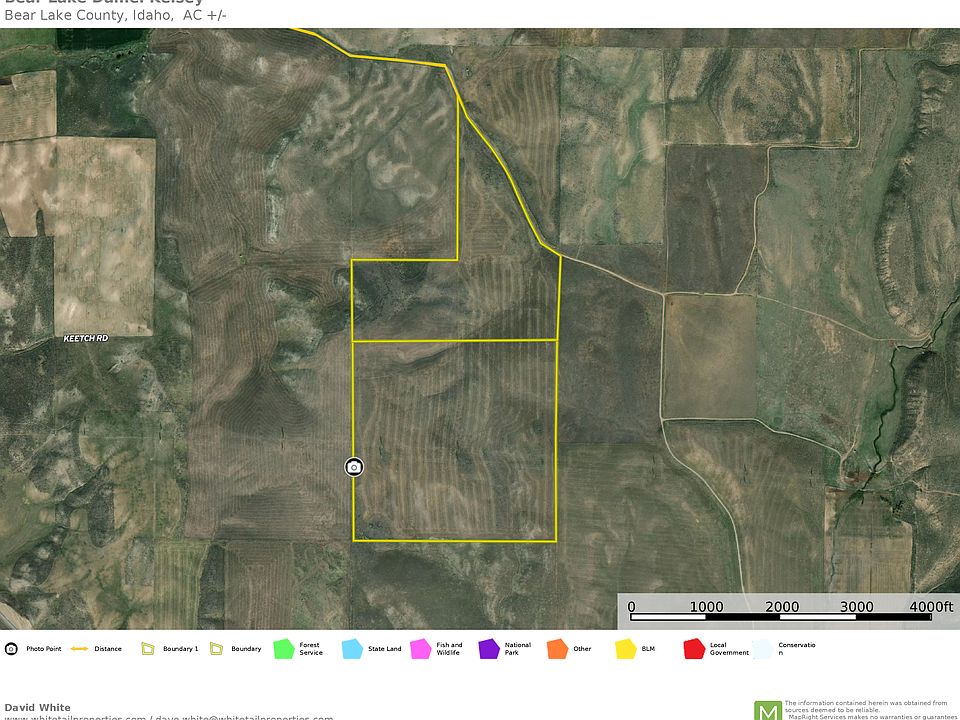This screenshot has width=960, height=720.
Task: Click the map scale bar
Action: pos(781,617)
